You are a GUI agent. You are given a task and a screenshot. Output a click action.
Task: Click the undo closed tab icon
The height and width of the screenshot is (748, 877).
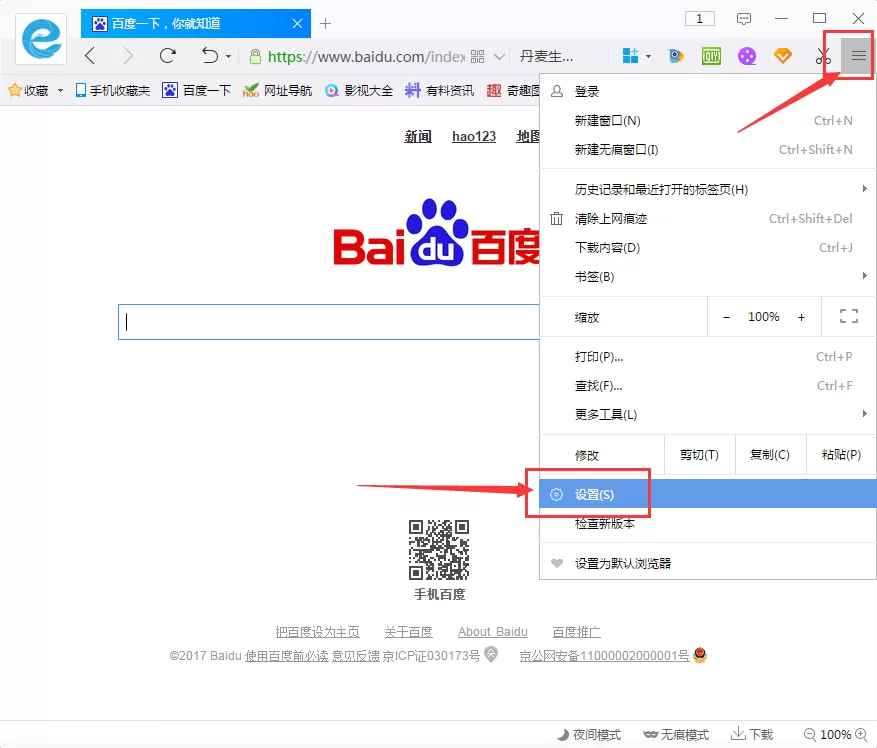click(210, 56)
